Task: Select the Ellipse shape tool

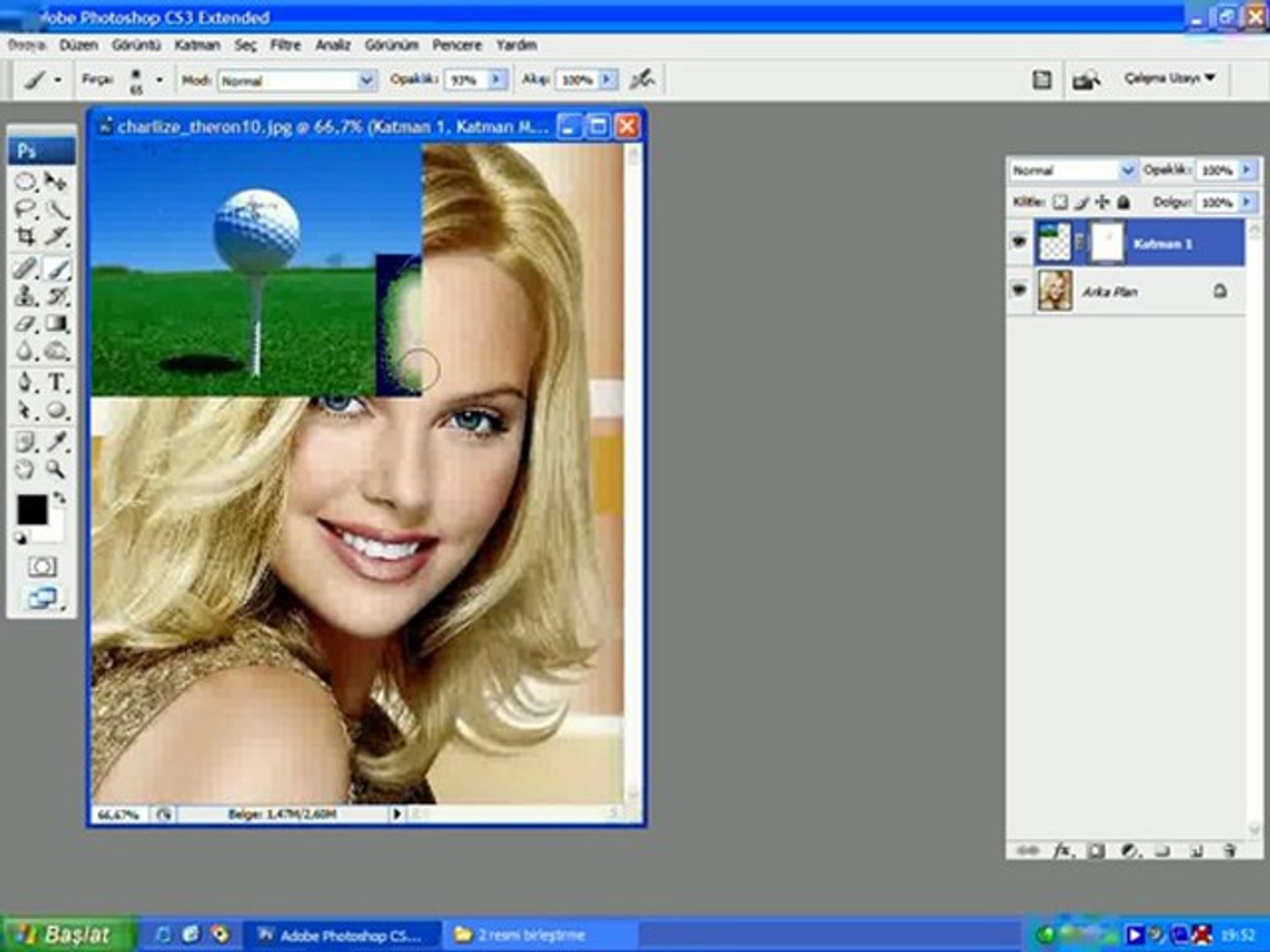Action: [56, 410]
